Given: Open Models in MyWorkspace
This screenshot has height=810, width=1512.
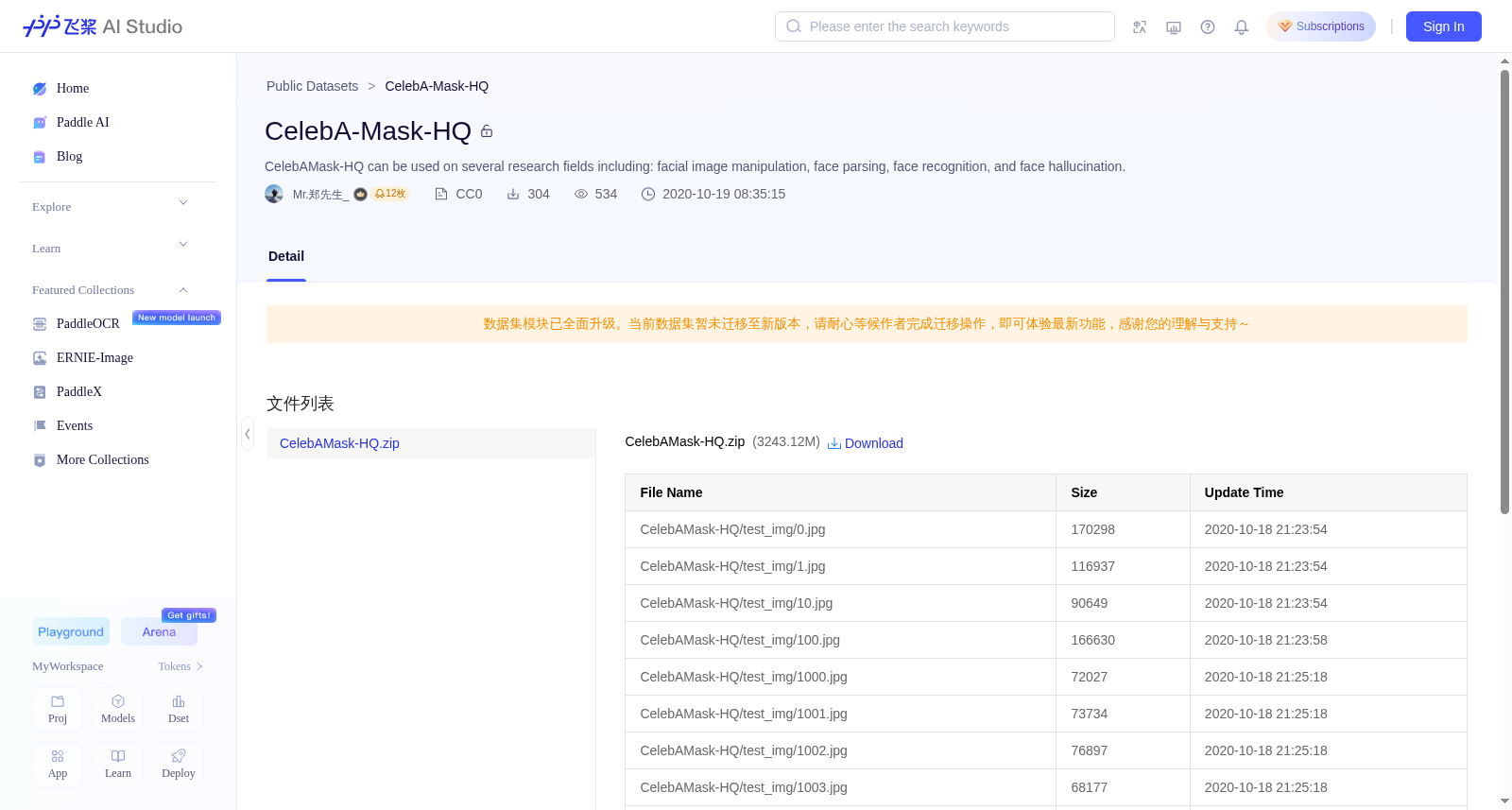Looking at the screenshot, I should tap(118, 709).
